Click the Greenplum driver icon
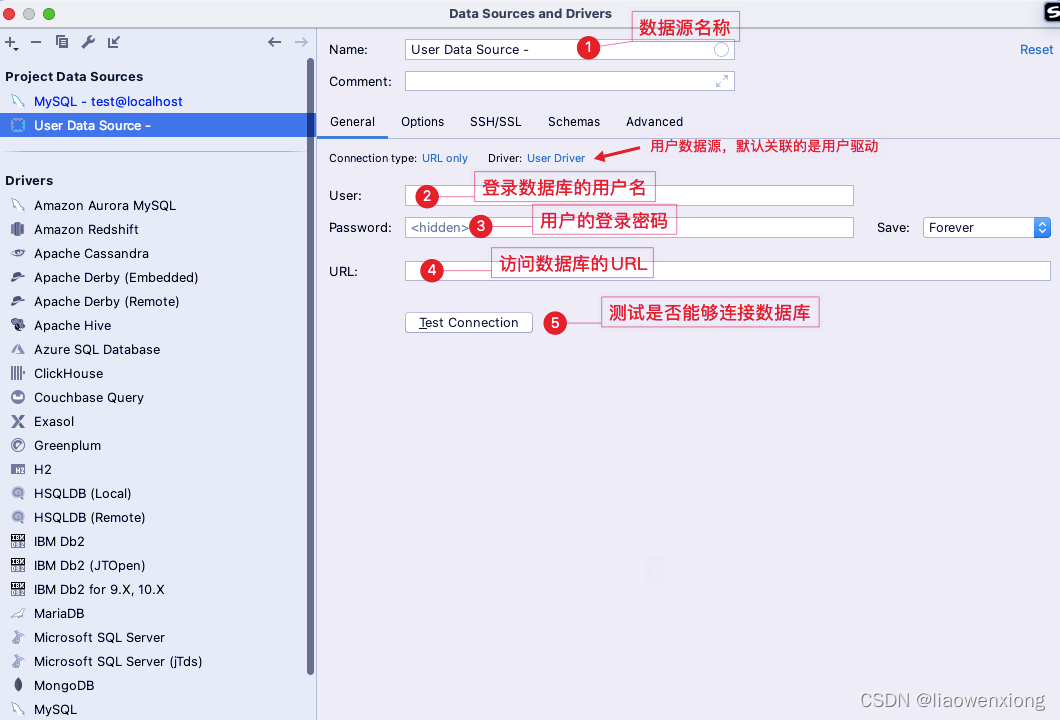Screen dimensions: 1060x720 tap(18, 445)
